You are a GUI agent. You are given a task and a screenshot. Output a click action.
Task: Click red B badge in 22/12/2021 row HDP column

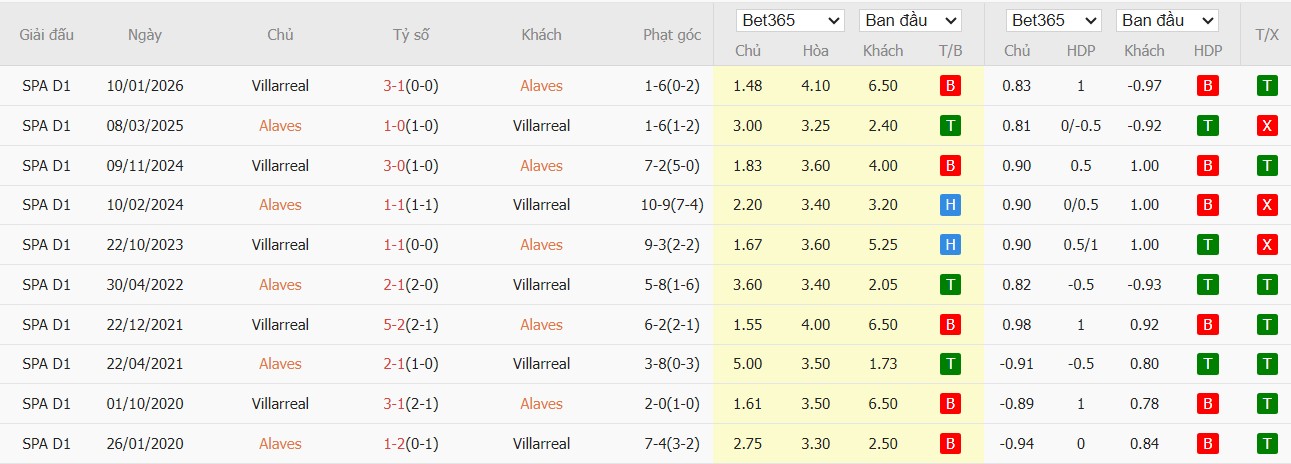coord(1207,325)
